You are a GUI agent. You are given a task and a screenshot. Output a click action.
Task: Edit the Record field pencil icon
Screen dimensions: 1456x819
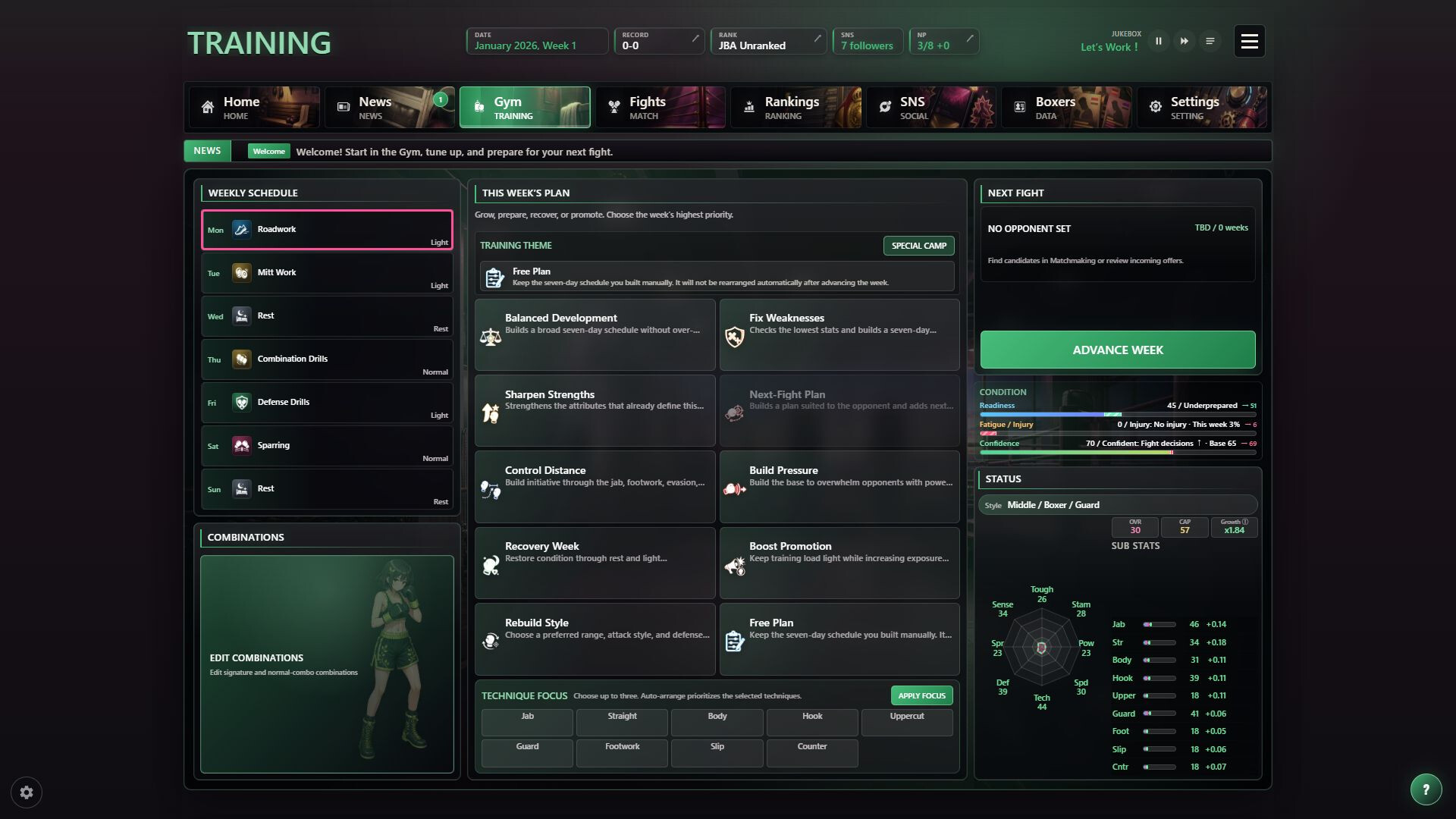click(695, 38)
